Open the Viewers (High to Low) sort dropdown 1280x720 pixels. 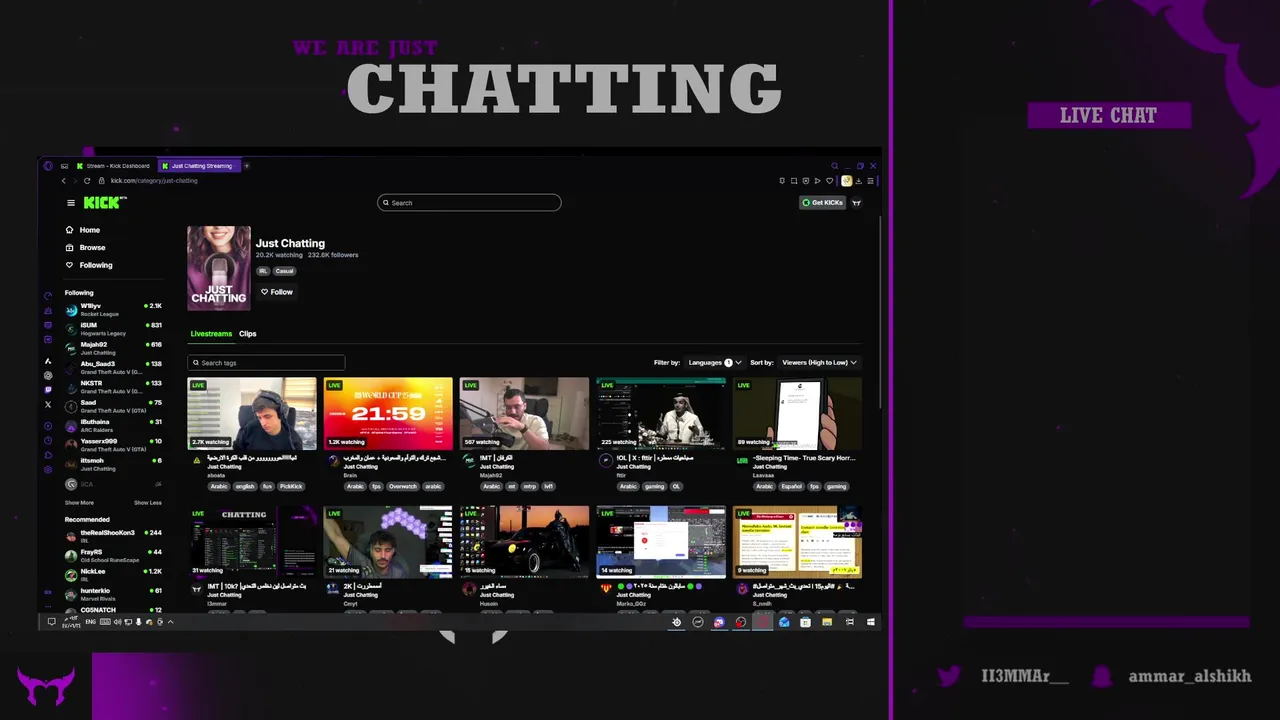point(819,363)
